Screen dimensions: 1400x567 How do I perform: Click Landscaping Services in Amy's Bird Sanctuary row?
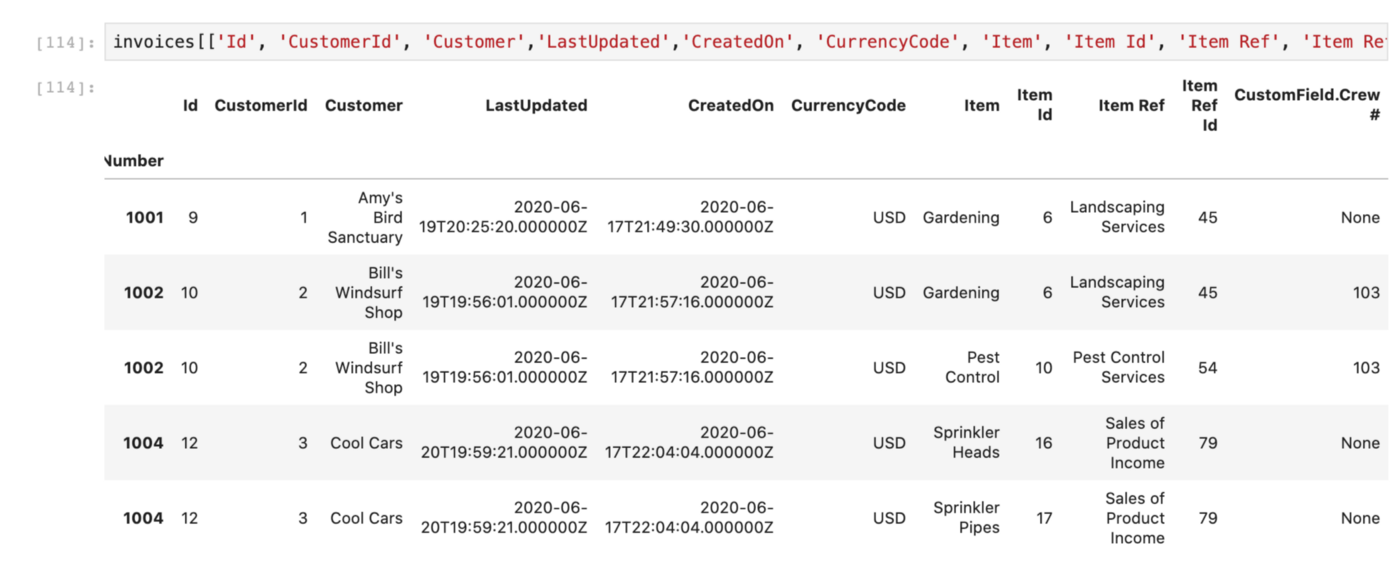1117,217
